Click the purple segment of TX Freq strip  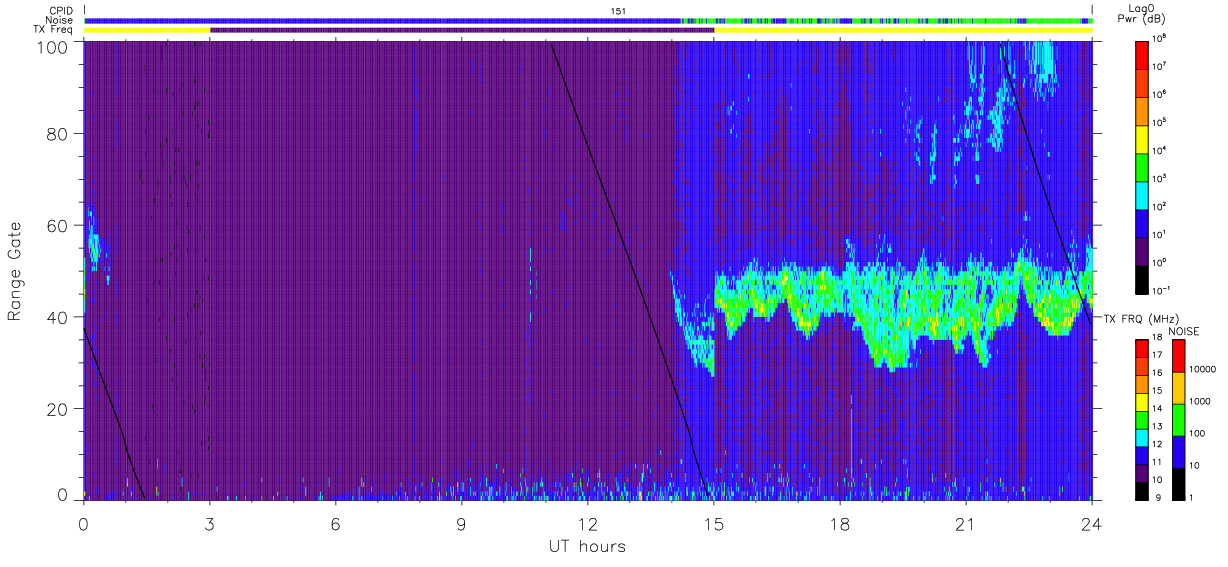[462, 30]
